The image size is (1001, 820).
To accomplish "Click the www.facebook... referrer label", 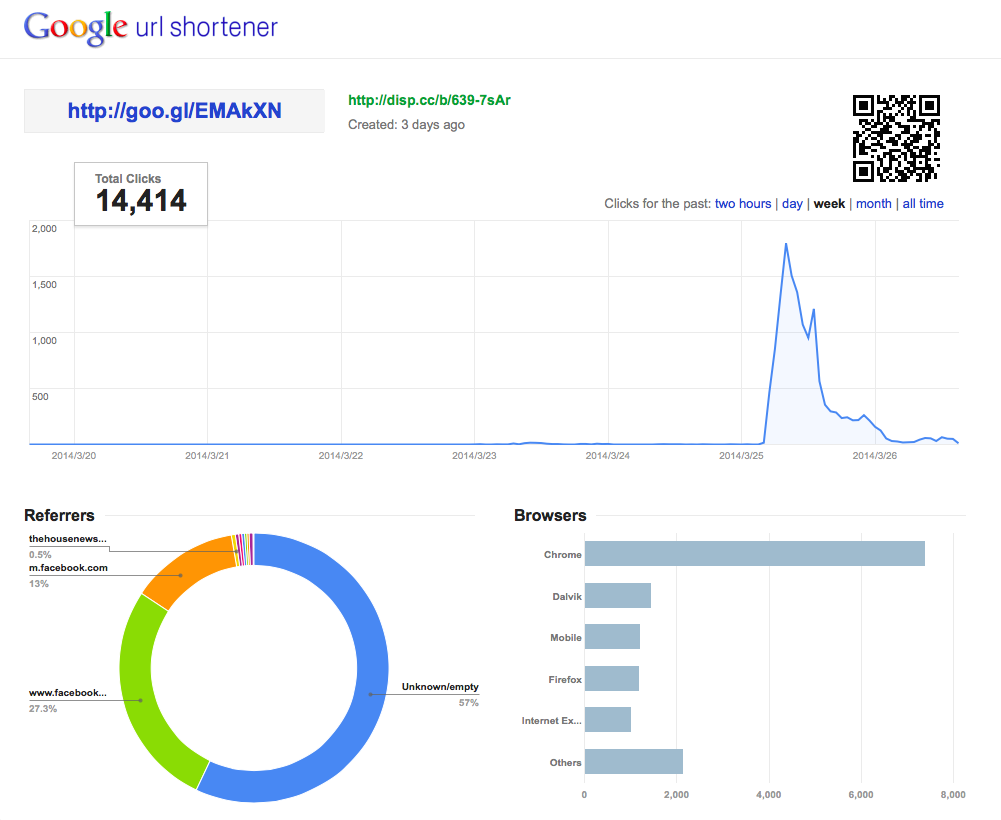I will point(68,693).
